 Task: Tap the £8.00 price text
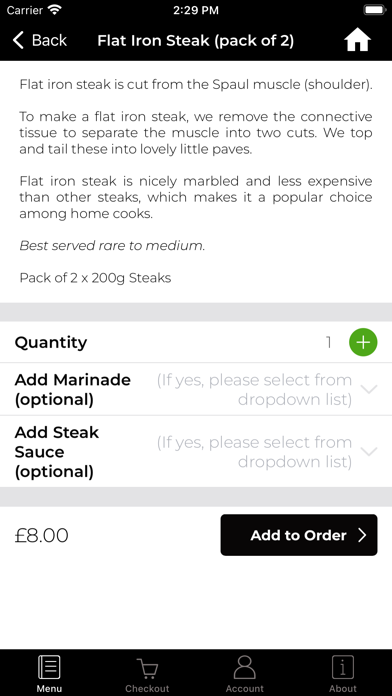[x=42, y=535]
